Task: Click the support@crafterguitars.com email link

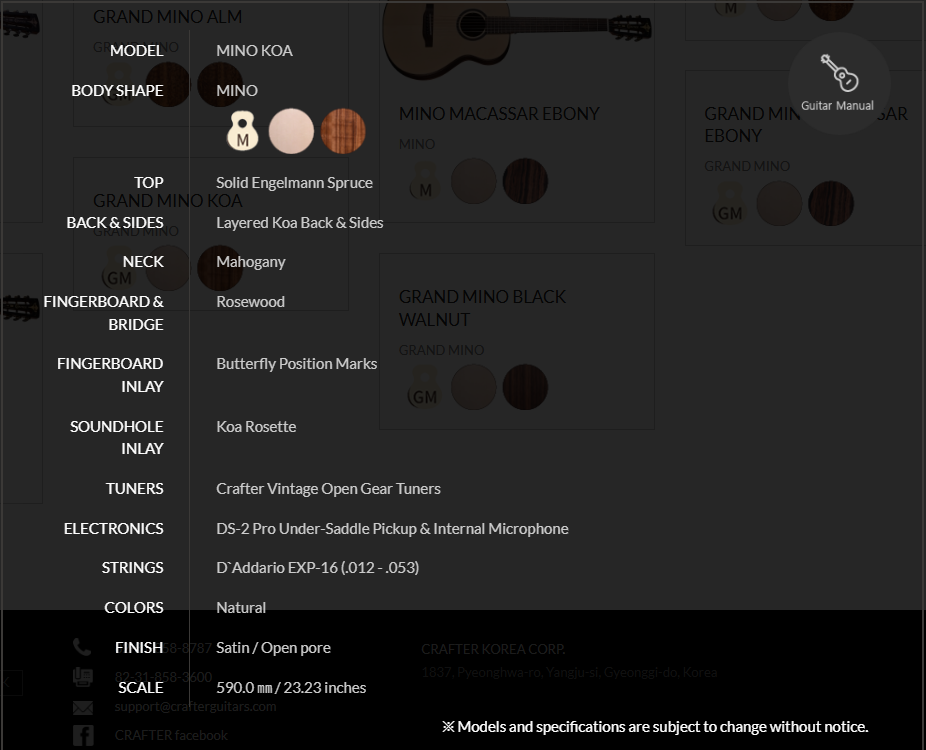Action: [x=195, y=706]
